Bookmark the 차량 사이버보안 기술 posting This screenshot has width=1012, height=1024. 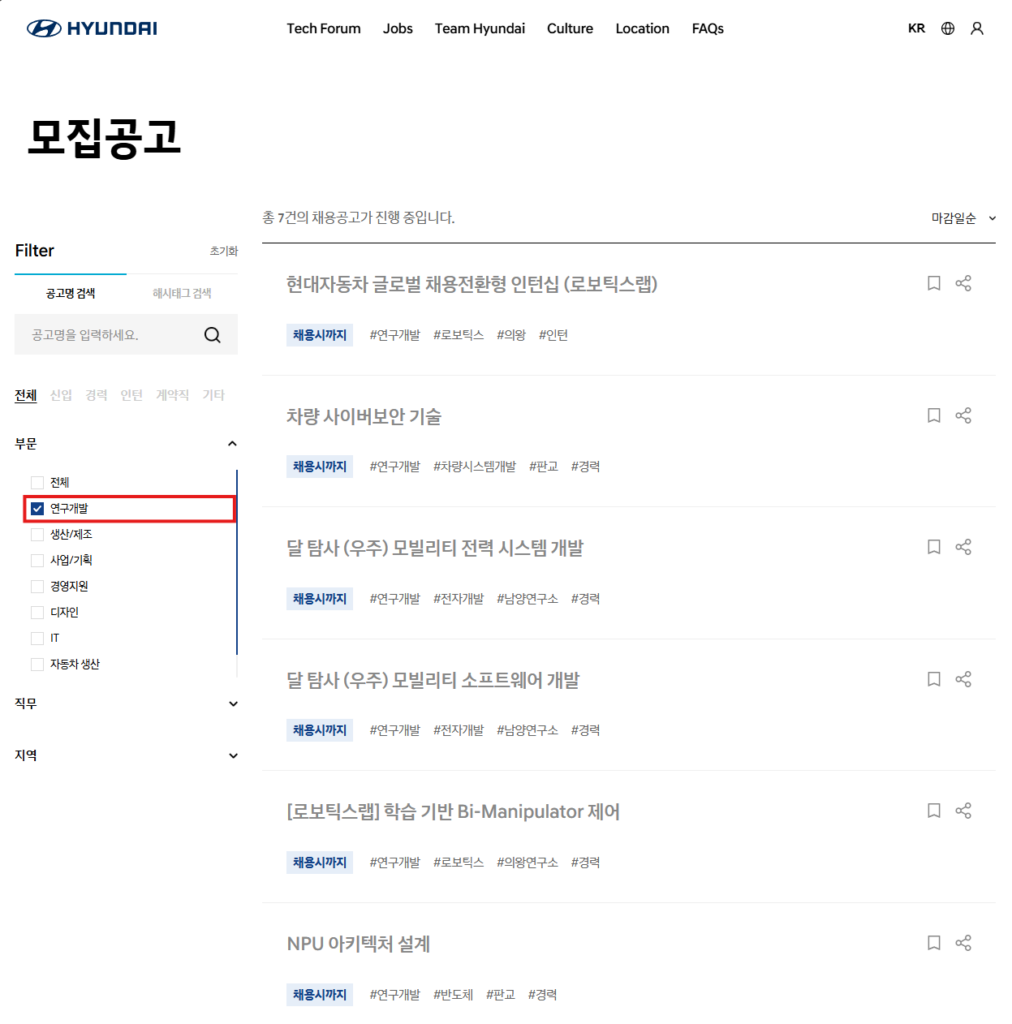934,415
